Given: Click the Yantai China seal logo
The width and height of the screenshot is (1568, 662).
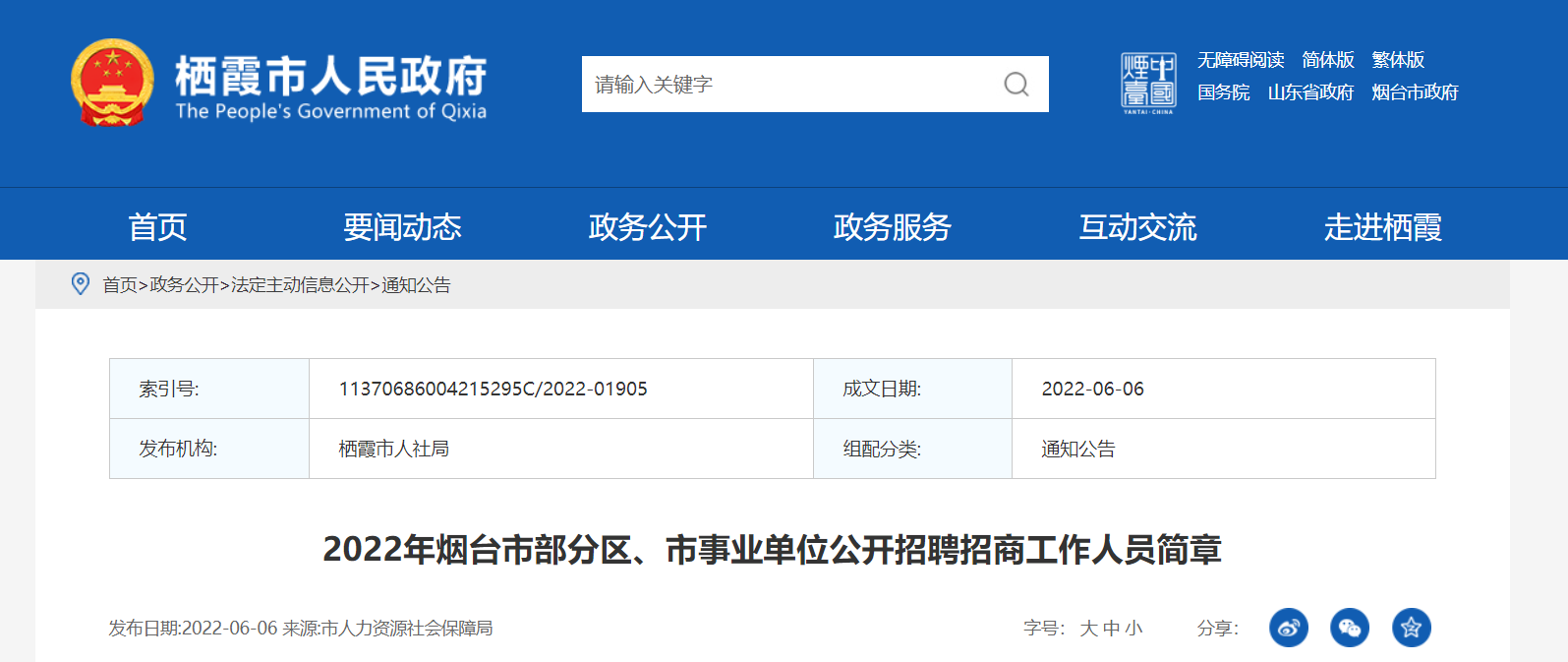Looking at the screenshot, I should coord(1148,84).
